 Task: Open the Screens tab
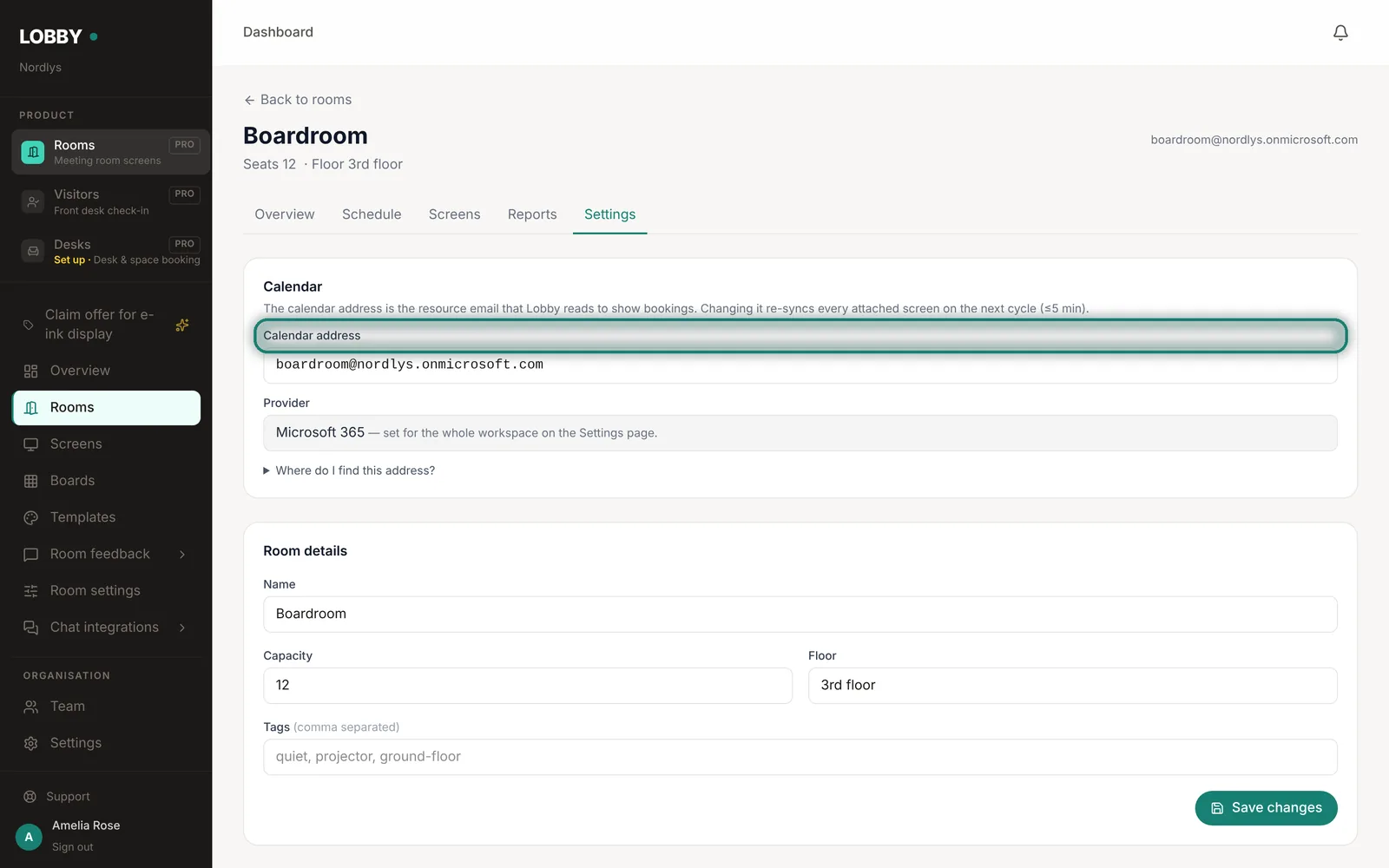click(x=454, y=214)
